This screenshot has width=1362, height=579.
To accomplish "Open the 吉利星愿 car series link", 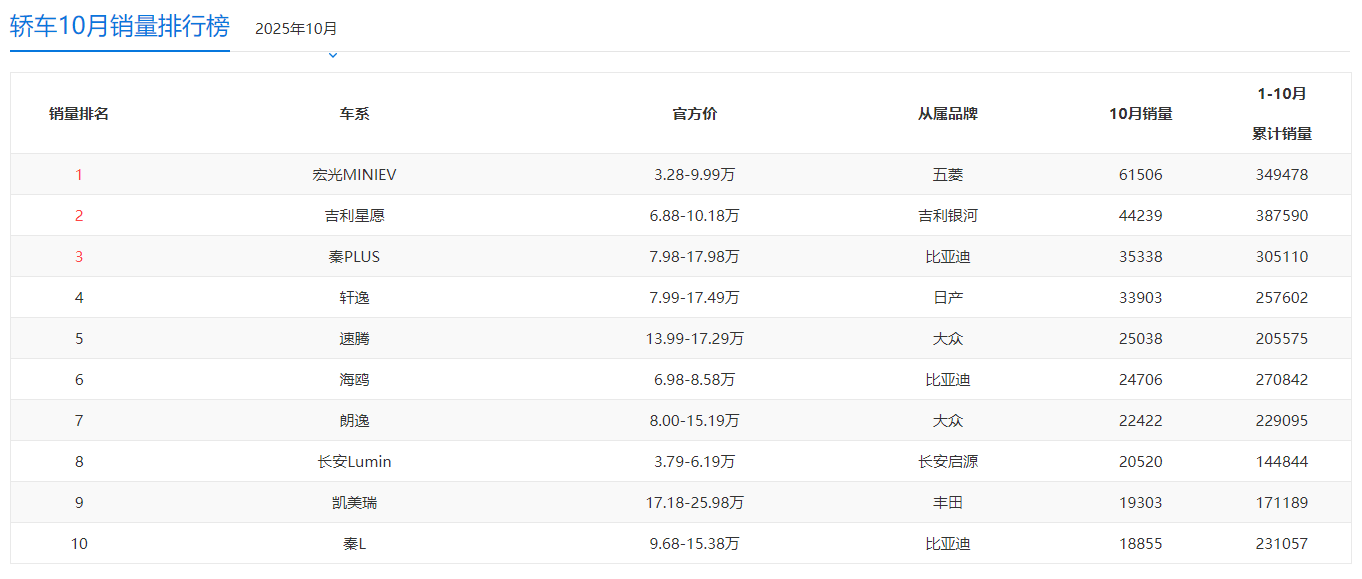I will point(354,216).
